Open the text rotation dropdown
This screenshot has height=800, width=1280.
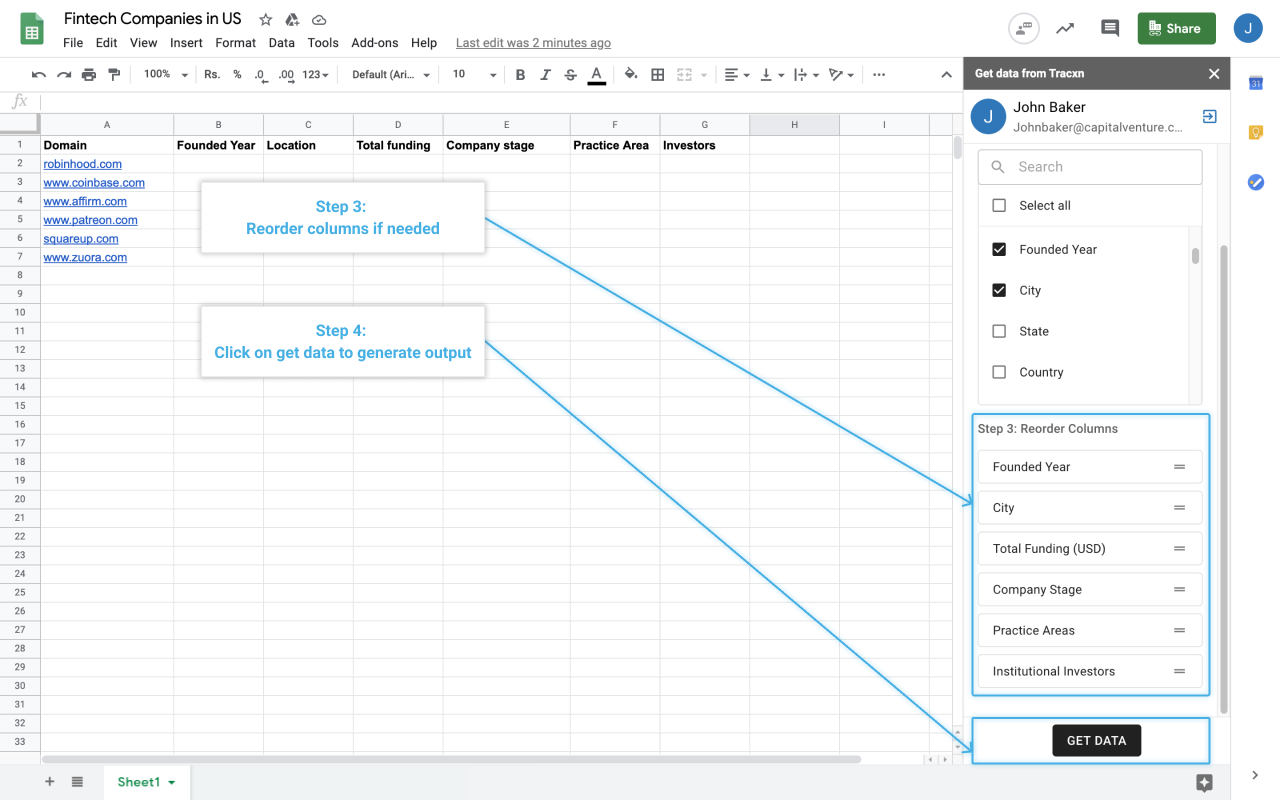coord(841,75)
